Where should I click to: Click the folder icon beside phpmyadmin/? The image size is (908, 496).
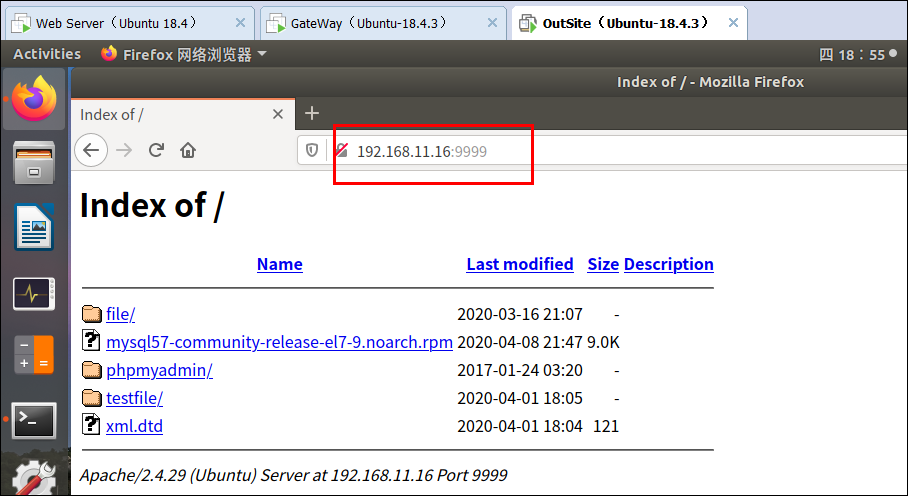tap(91, 370)
